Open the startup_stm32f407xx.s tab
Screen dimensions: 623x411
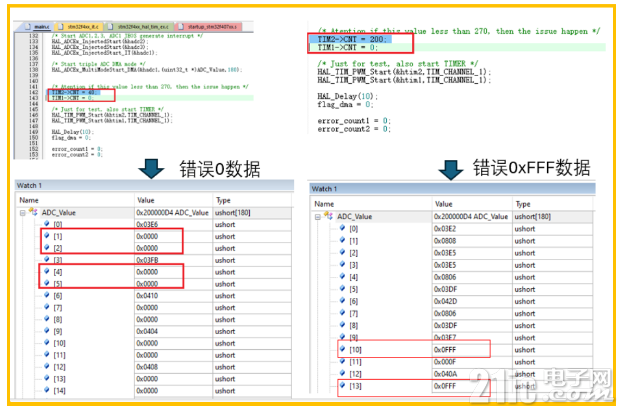click(208, 27)
